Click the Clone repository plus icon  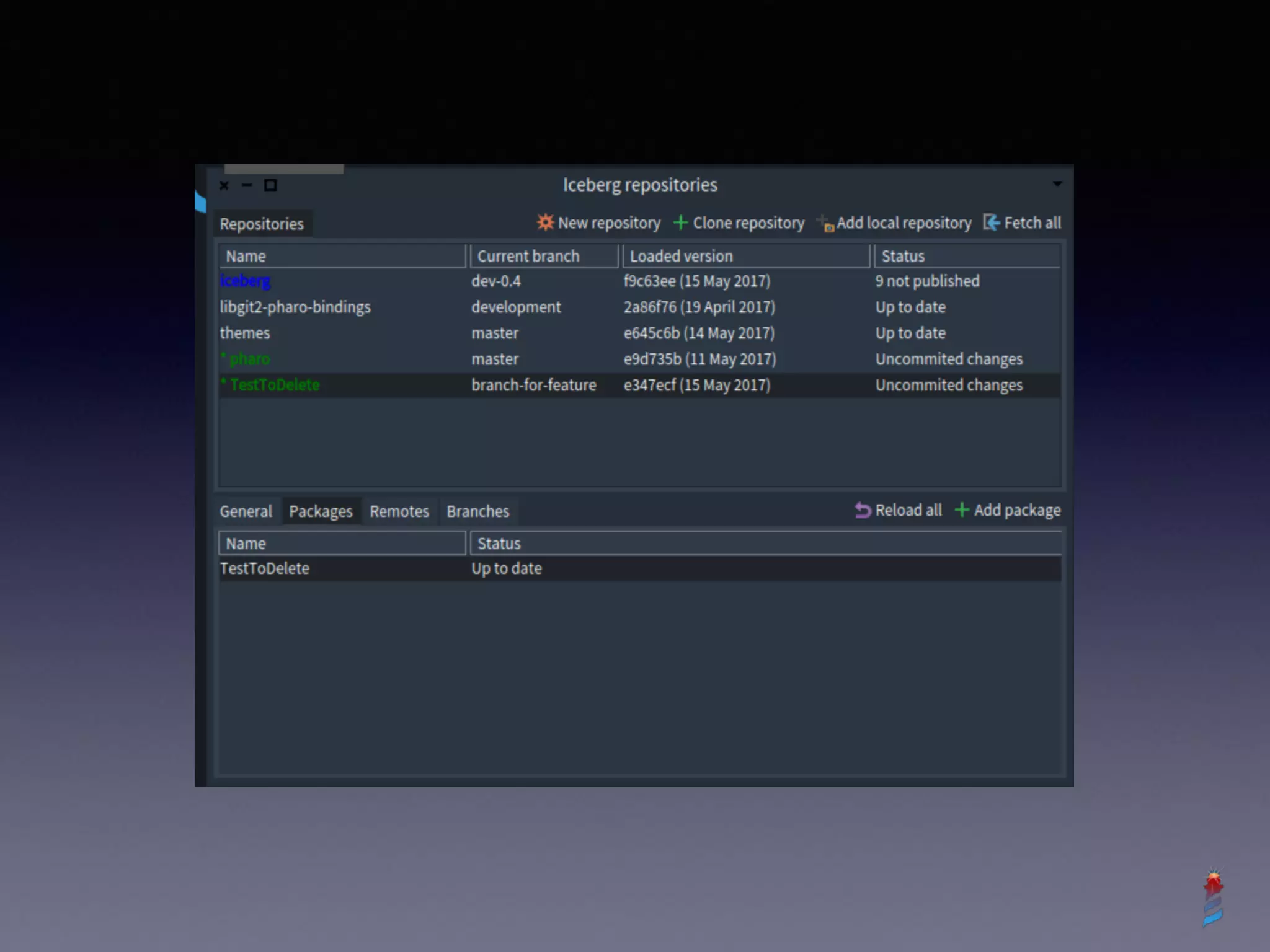coord(680,223)
